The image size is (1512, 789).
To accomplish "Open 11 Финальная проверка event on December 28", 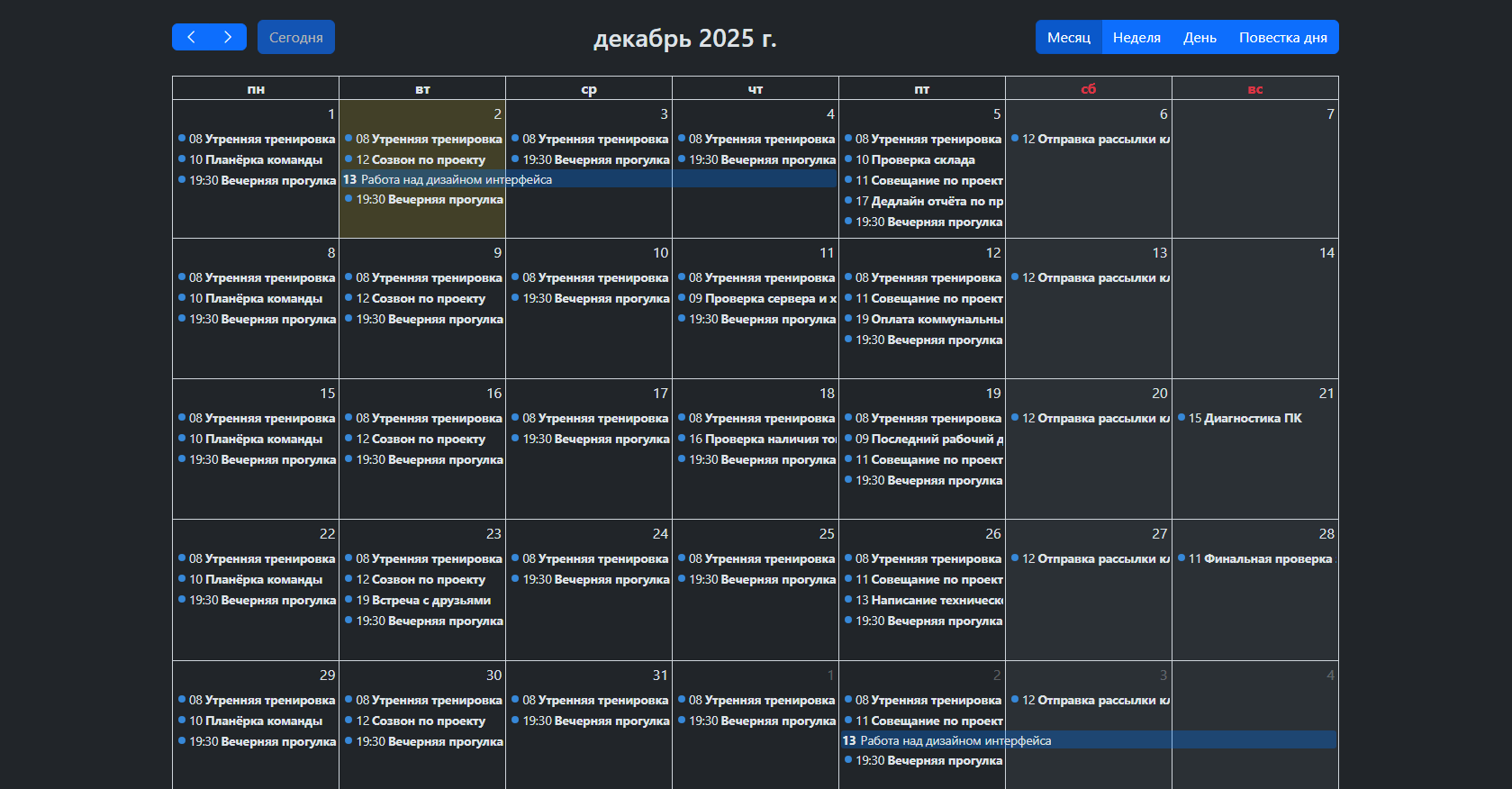I will (1255, 558).
